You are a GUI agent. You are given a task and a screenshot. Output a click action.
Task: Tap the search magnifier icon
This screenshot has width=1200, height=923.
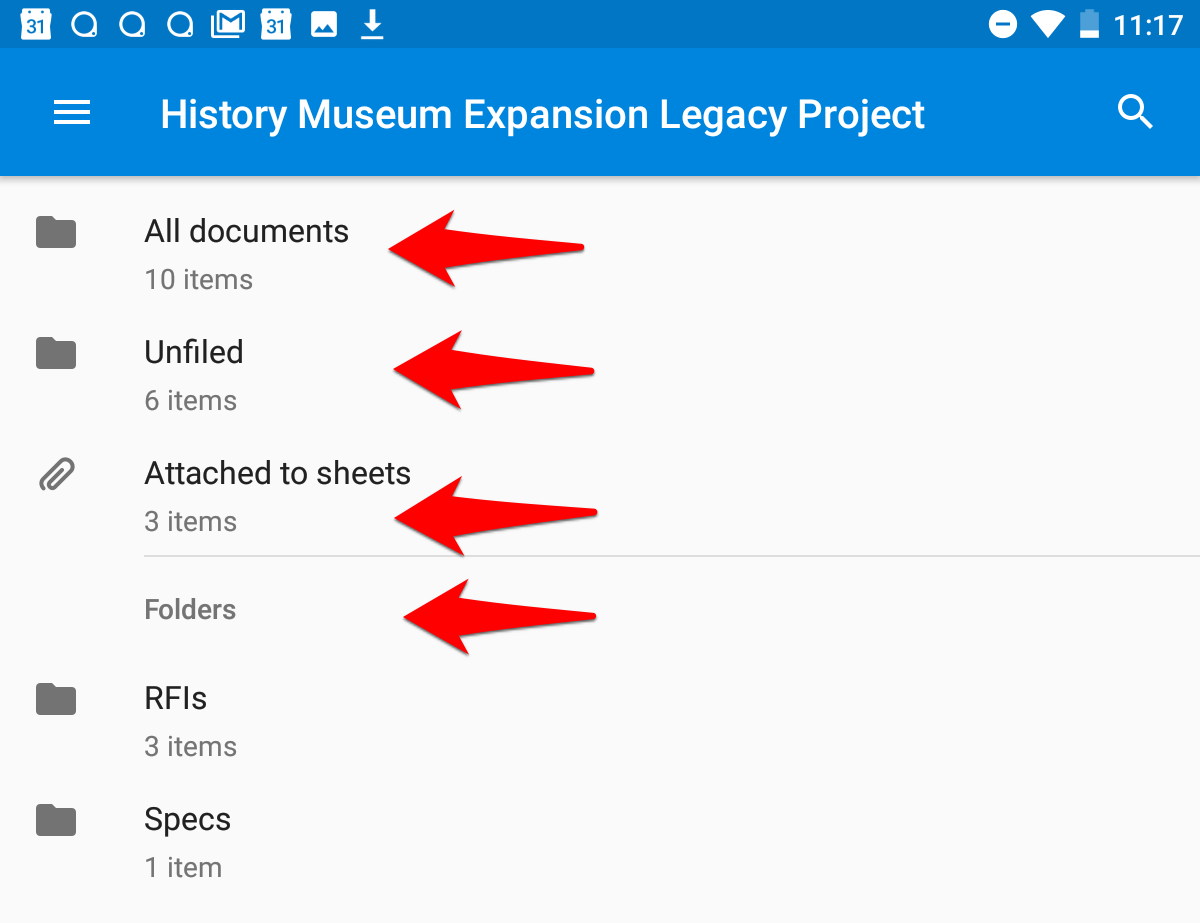click(x=1135, y=112)
